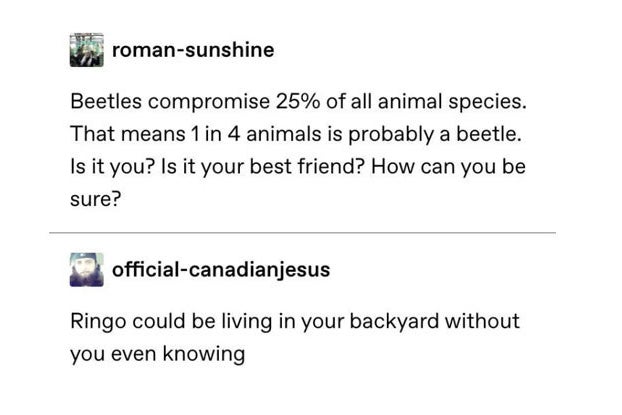Click the line starting 'Beetles compromise 25%'
Screen dimensions: 622x415
(298, 102)
